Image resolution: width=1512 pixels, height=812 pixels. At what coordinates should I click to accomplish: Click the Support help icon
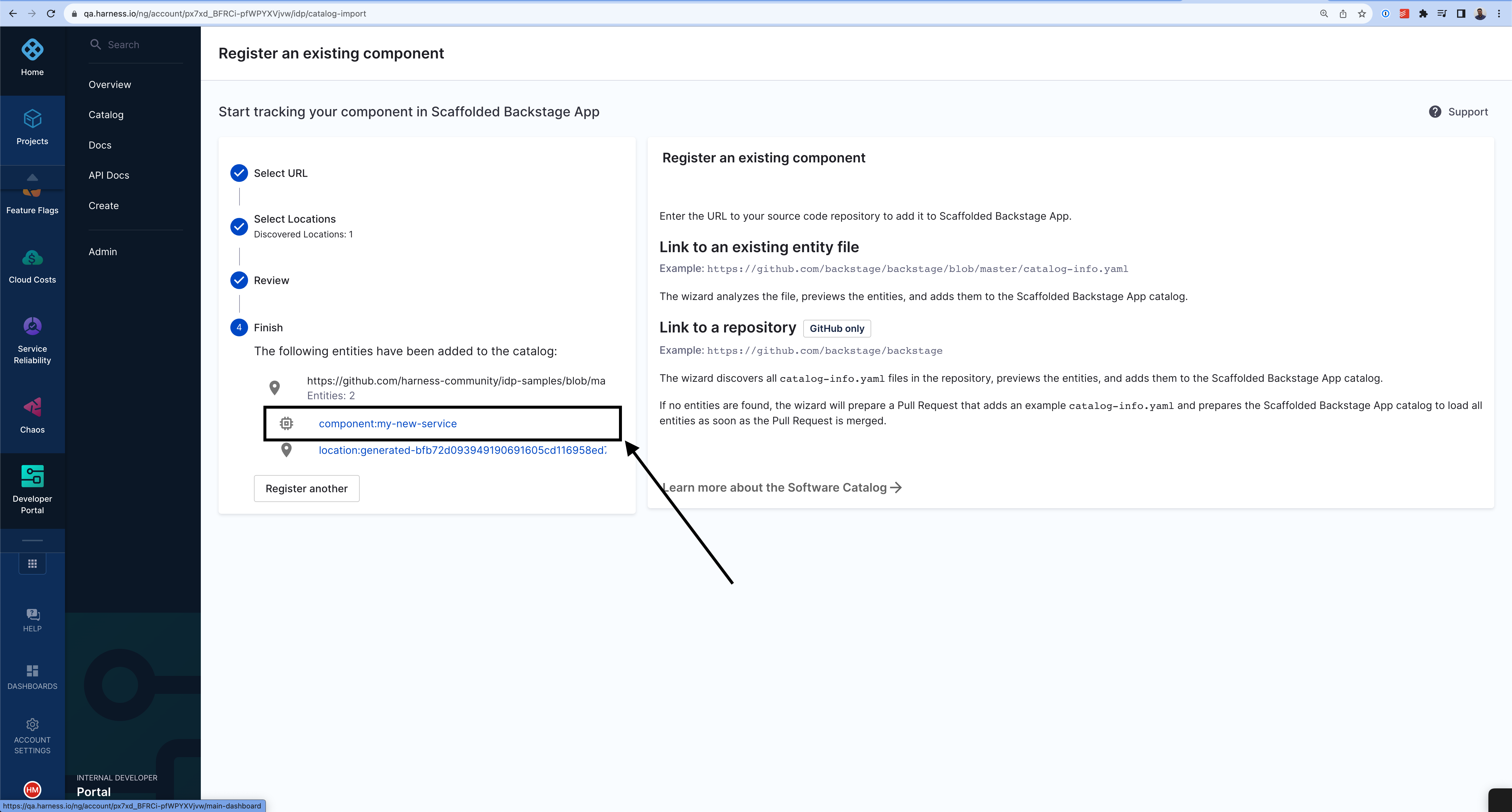(1435, 112)
